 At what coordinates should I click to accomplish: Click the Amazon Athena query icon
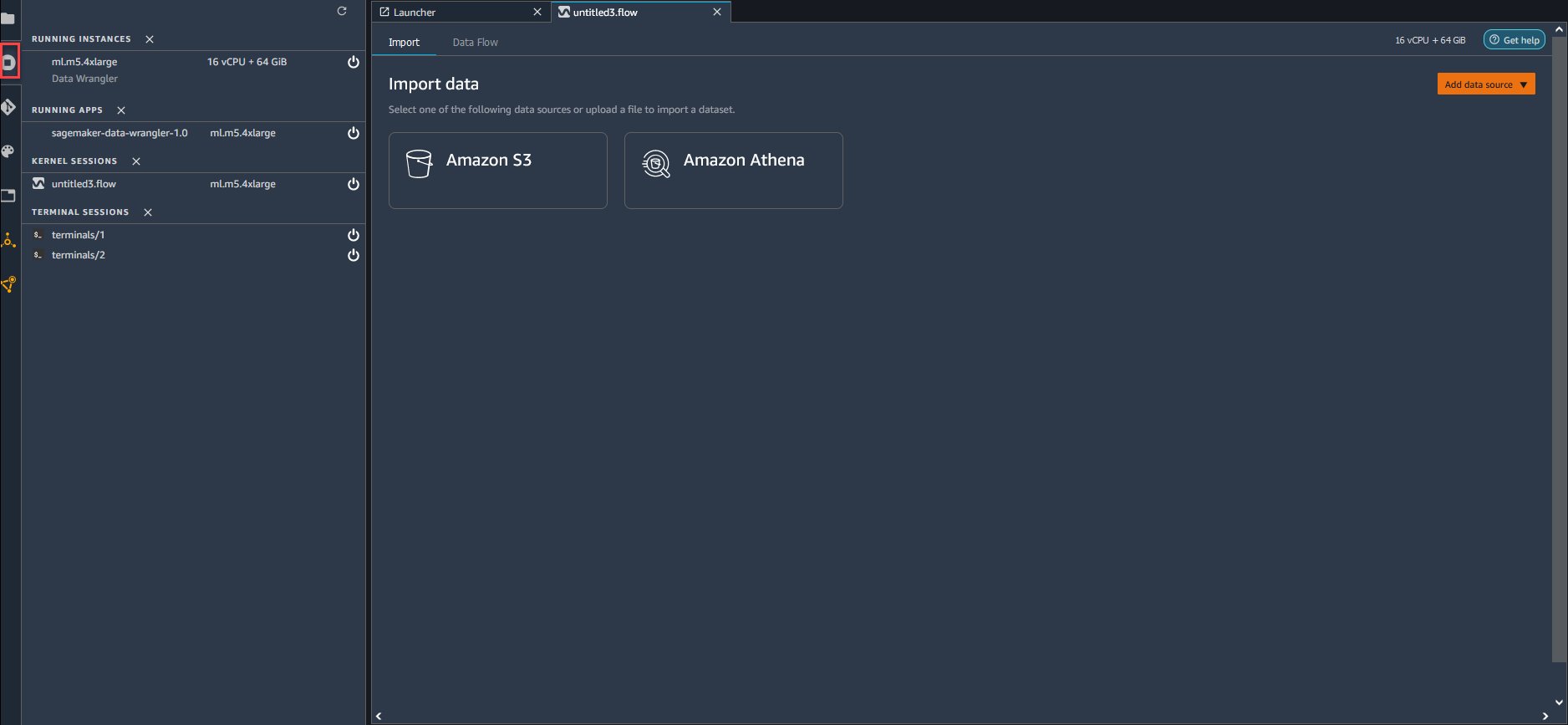(x=656, y=164)
